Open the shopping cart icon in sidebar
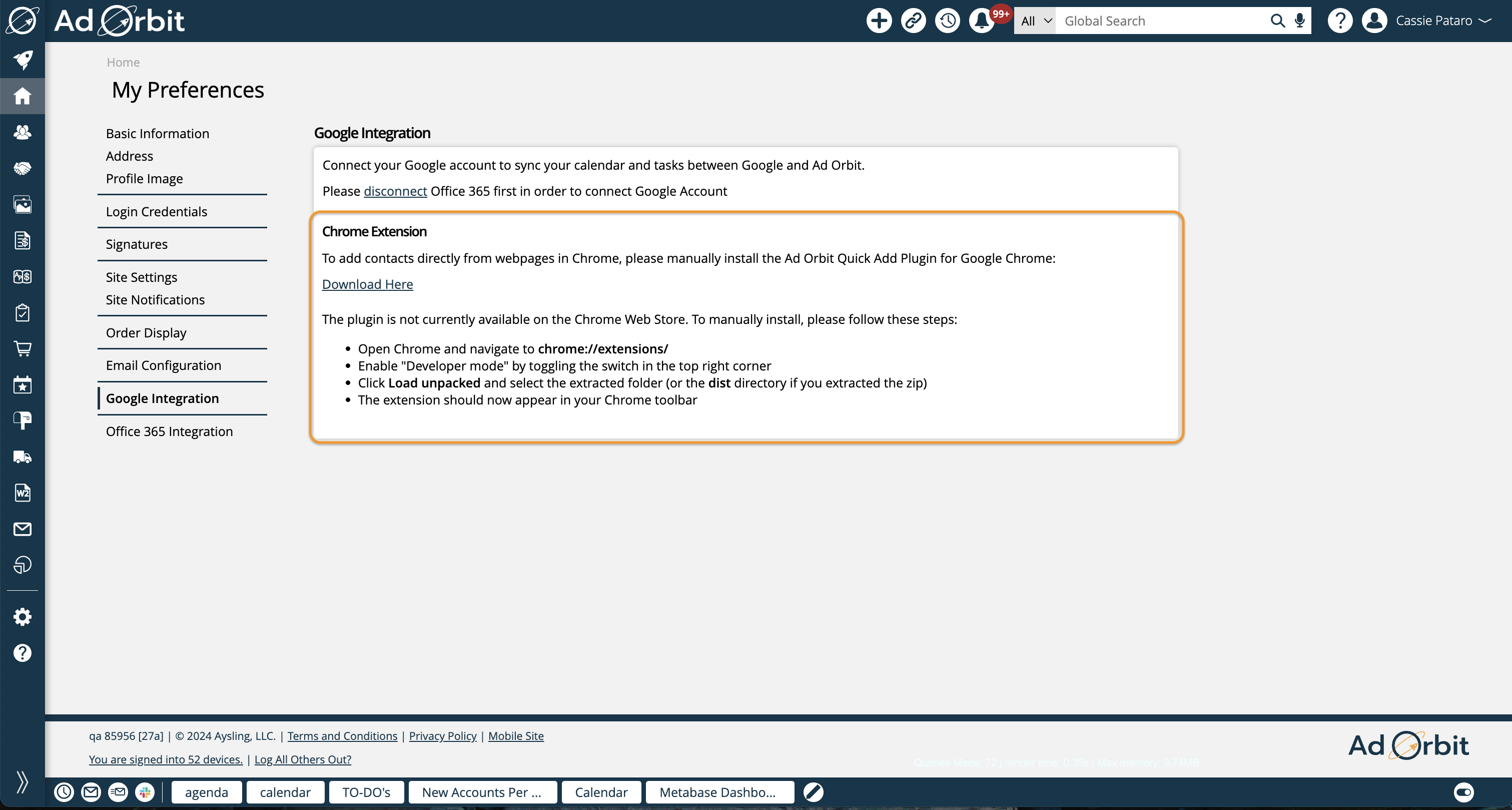Viewport: 1512px width, 810px height. [23, 348]
